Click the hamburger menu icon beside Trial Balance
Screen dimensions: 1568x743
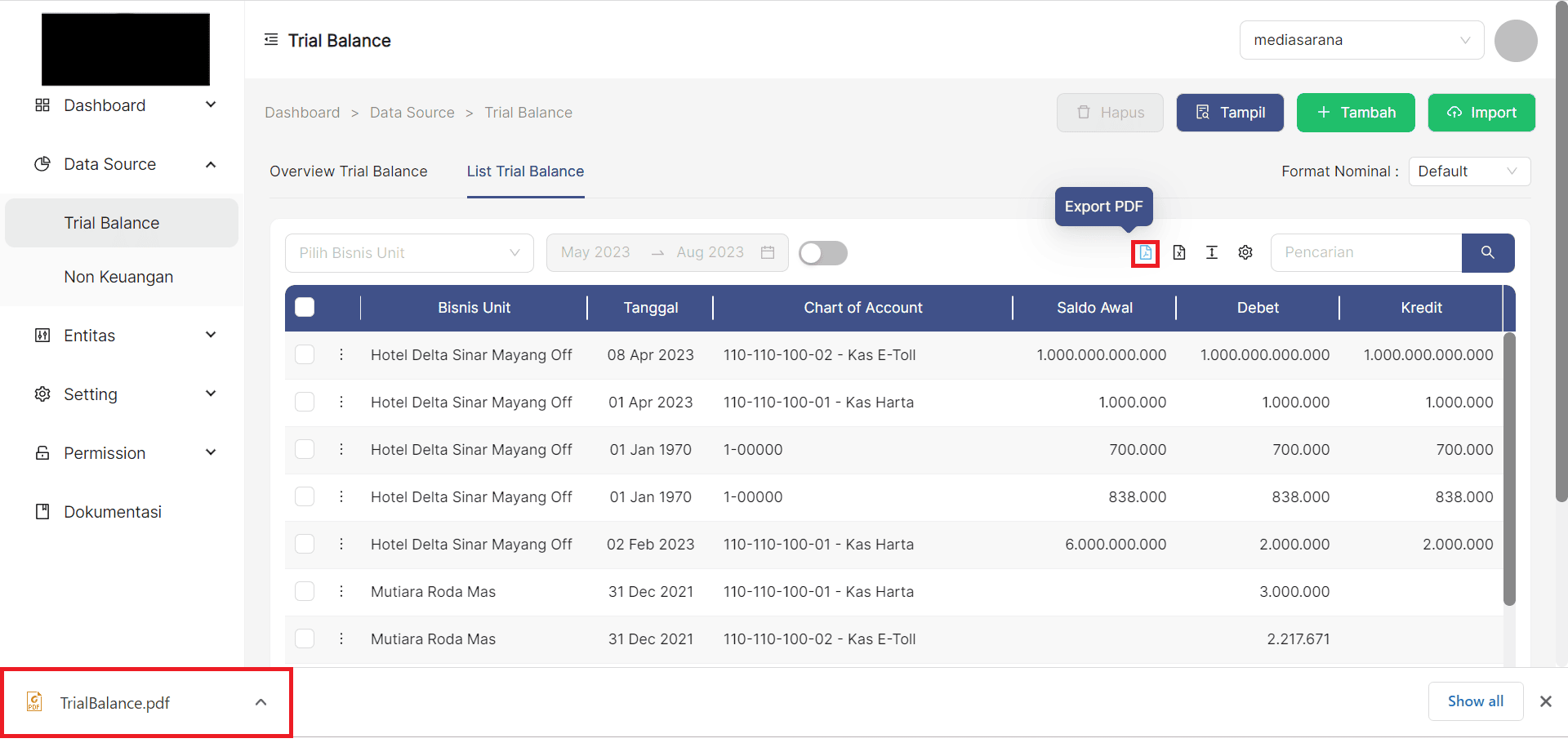tap(271, 40)
